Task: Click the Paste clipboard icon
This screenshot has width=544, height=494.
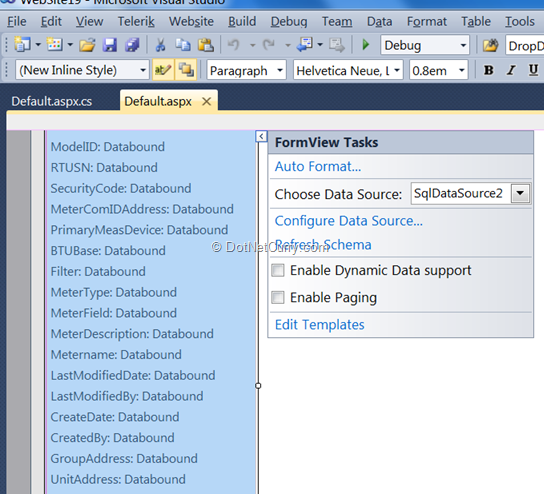Action: point(206,45)
